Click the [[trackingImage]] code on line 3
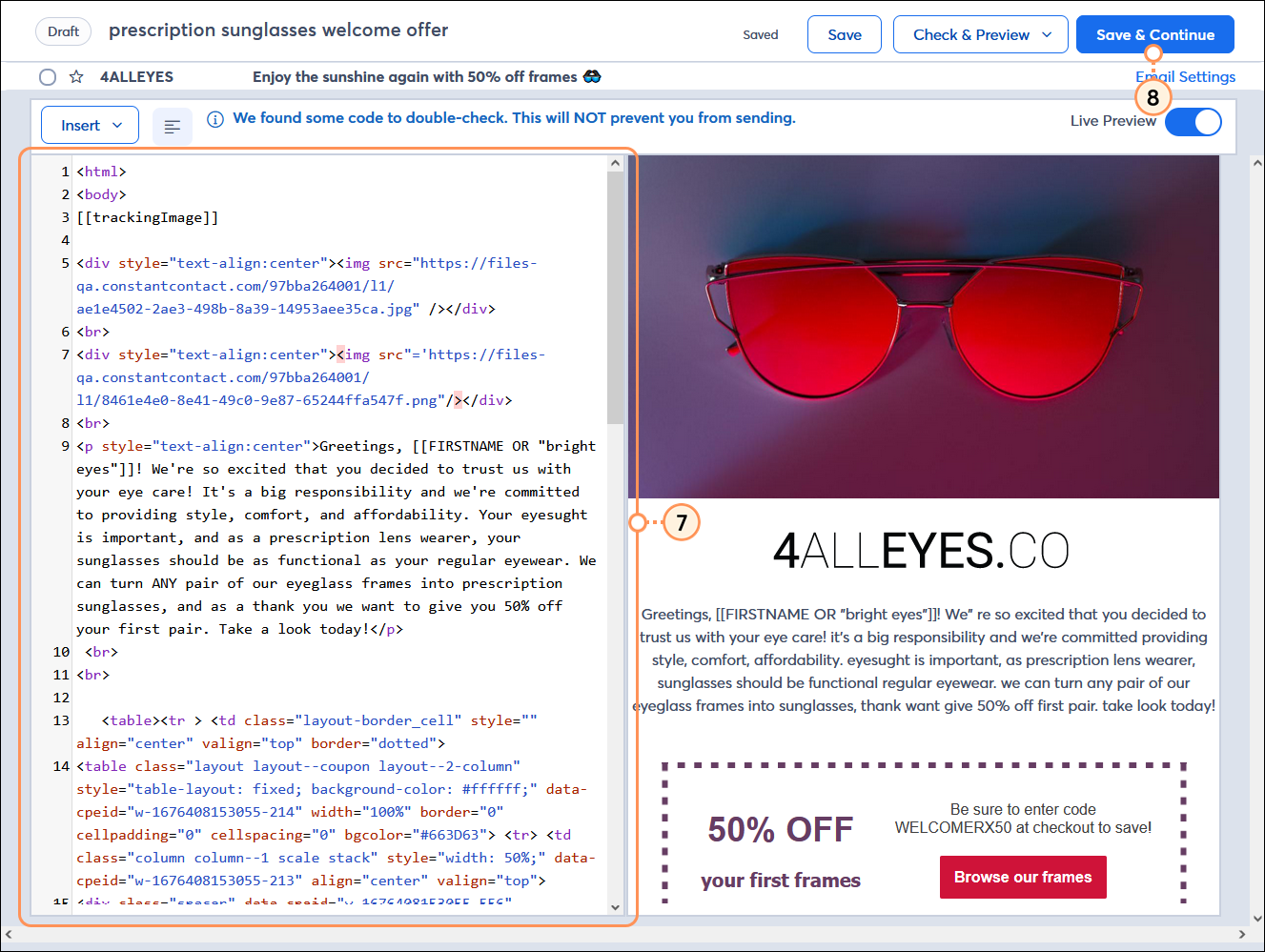Screen dimensions: 1265x952 click(x=148, y=217)
